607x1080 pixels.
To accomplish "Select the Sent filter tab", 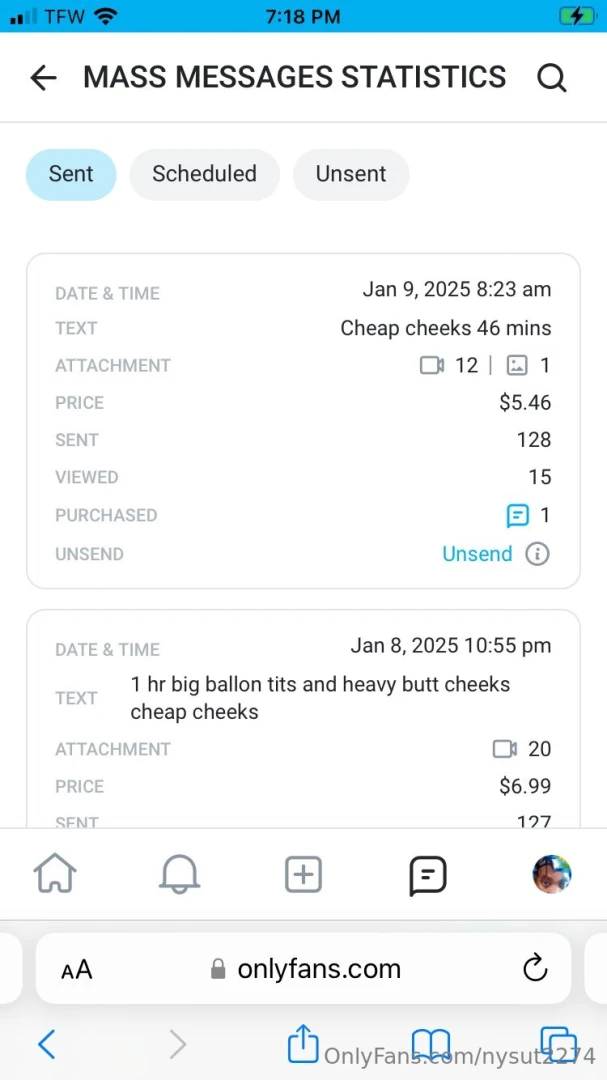I will pos(71,174).
